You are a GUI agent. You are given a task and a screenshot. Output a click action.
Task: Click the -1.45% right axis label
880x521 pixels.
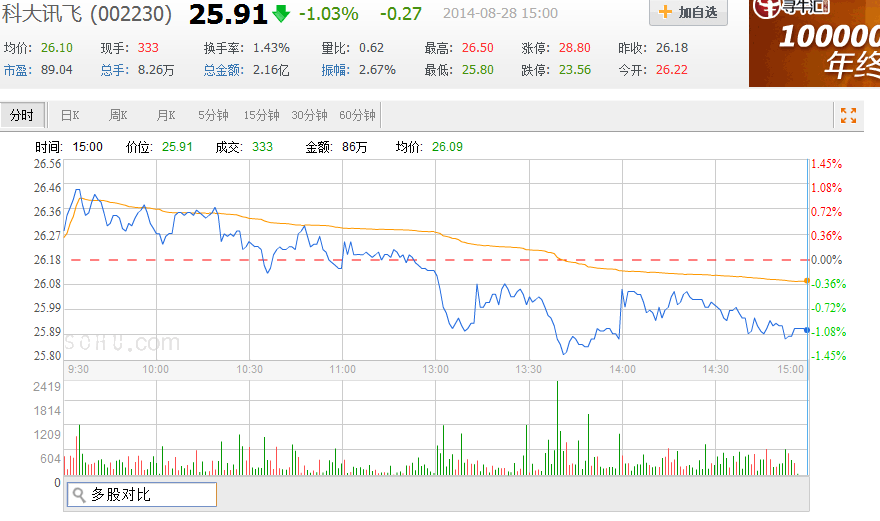[828, 356]
